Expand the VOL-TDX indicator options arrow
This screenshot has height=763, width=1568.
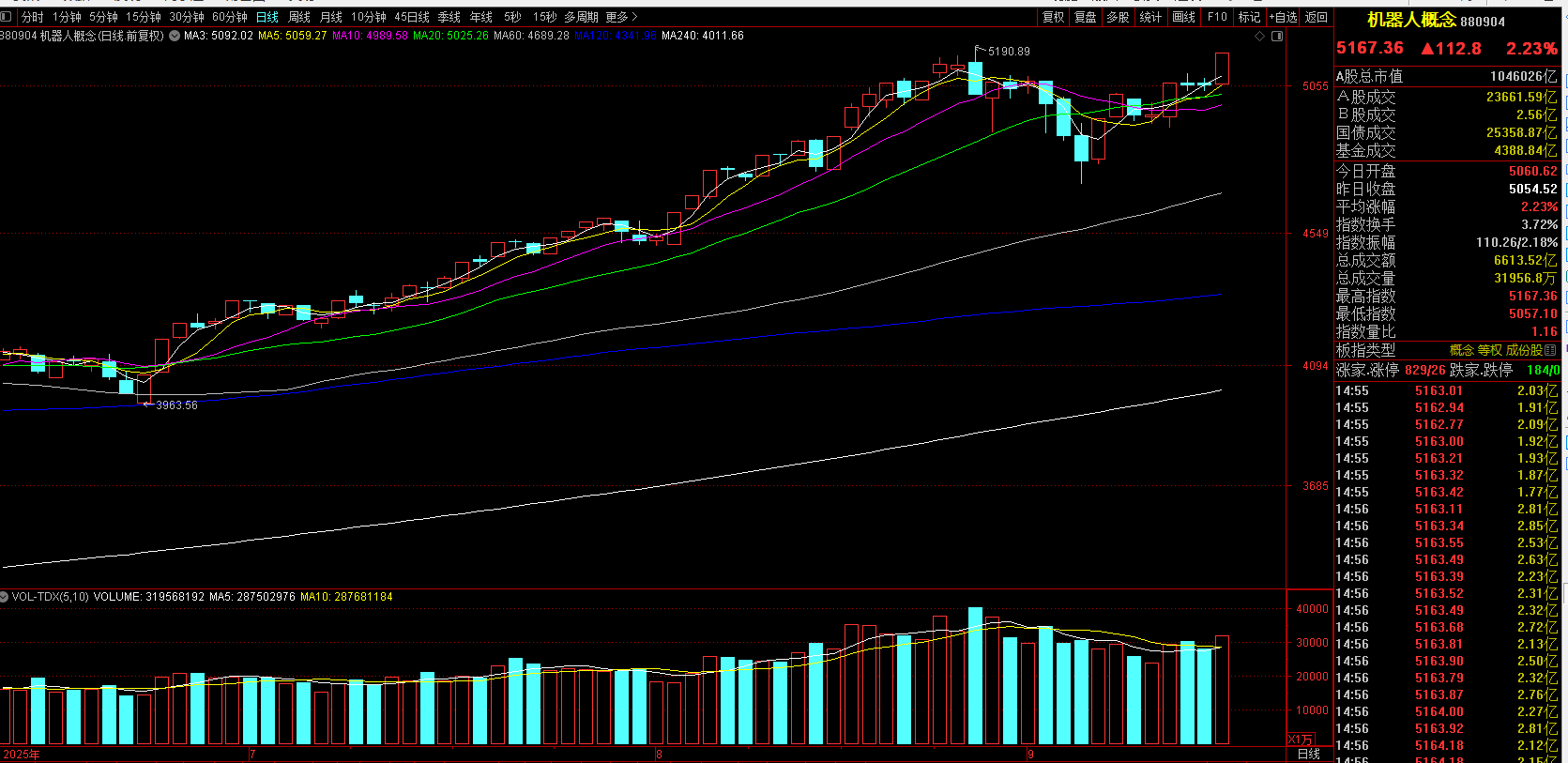pos(5,597)
